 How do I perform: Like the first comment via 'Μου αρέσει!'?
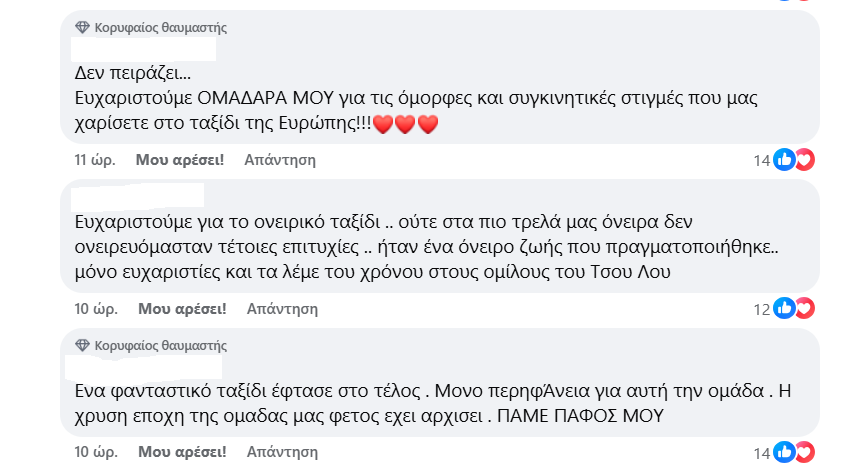180,160
